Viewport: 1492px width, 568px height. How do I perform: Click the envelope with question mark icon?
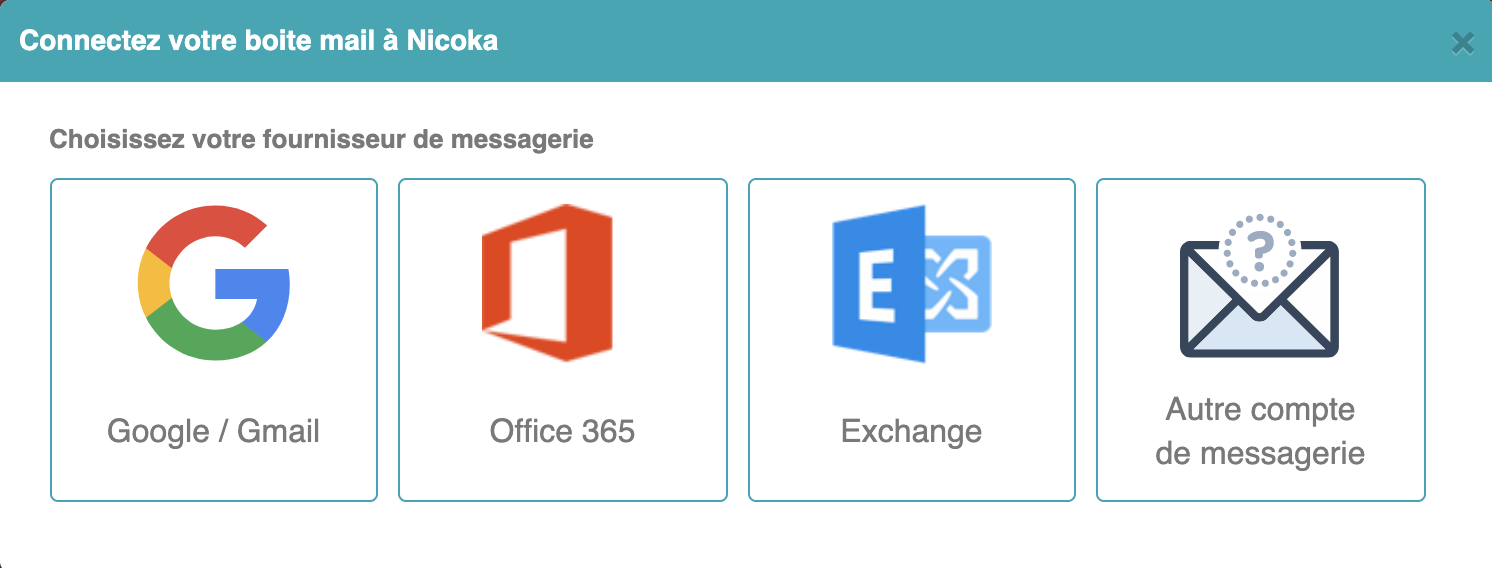click(x=1260, y=285)
